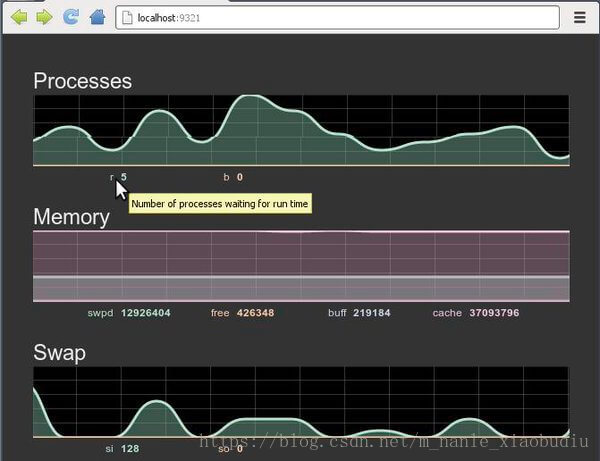Click the Memory heading
The height and width of the screenshot is (461, 600).
(71, 217)
